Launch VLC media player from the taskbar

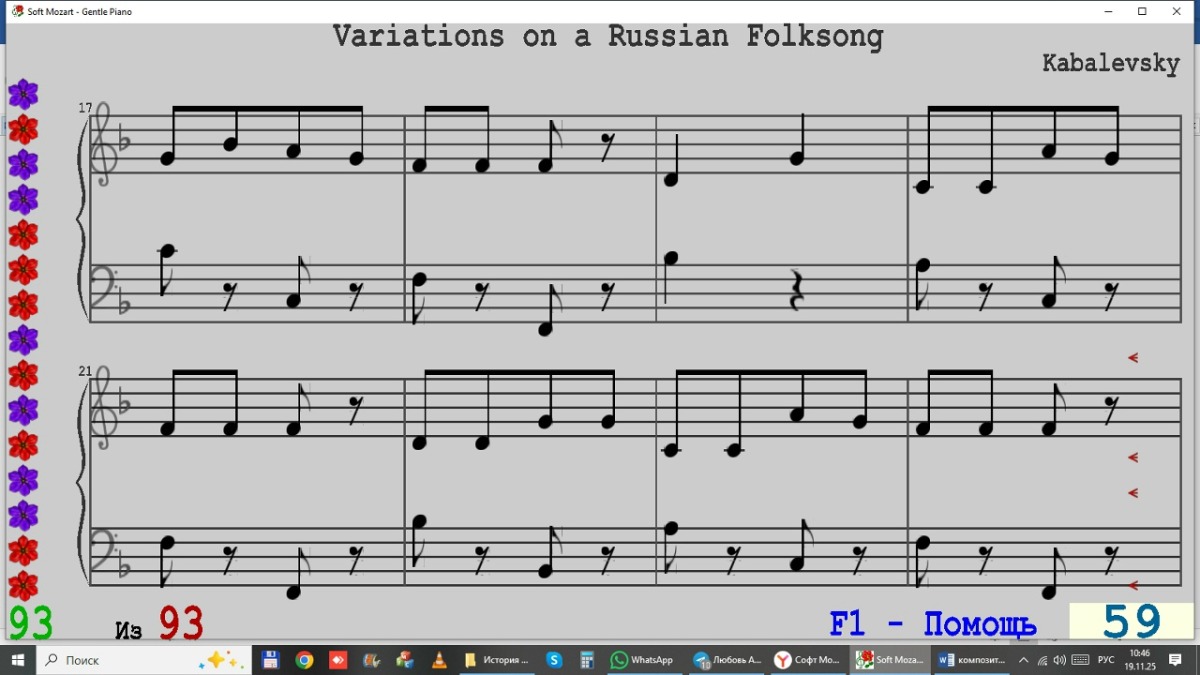coord(438,660)
